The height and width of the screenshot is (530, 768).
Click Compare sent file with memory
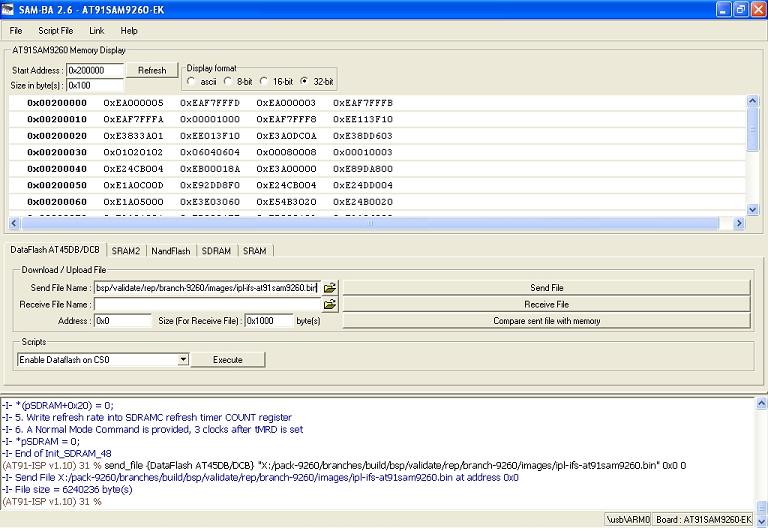(x=546, y=321)
